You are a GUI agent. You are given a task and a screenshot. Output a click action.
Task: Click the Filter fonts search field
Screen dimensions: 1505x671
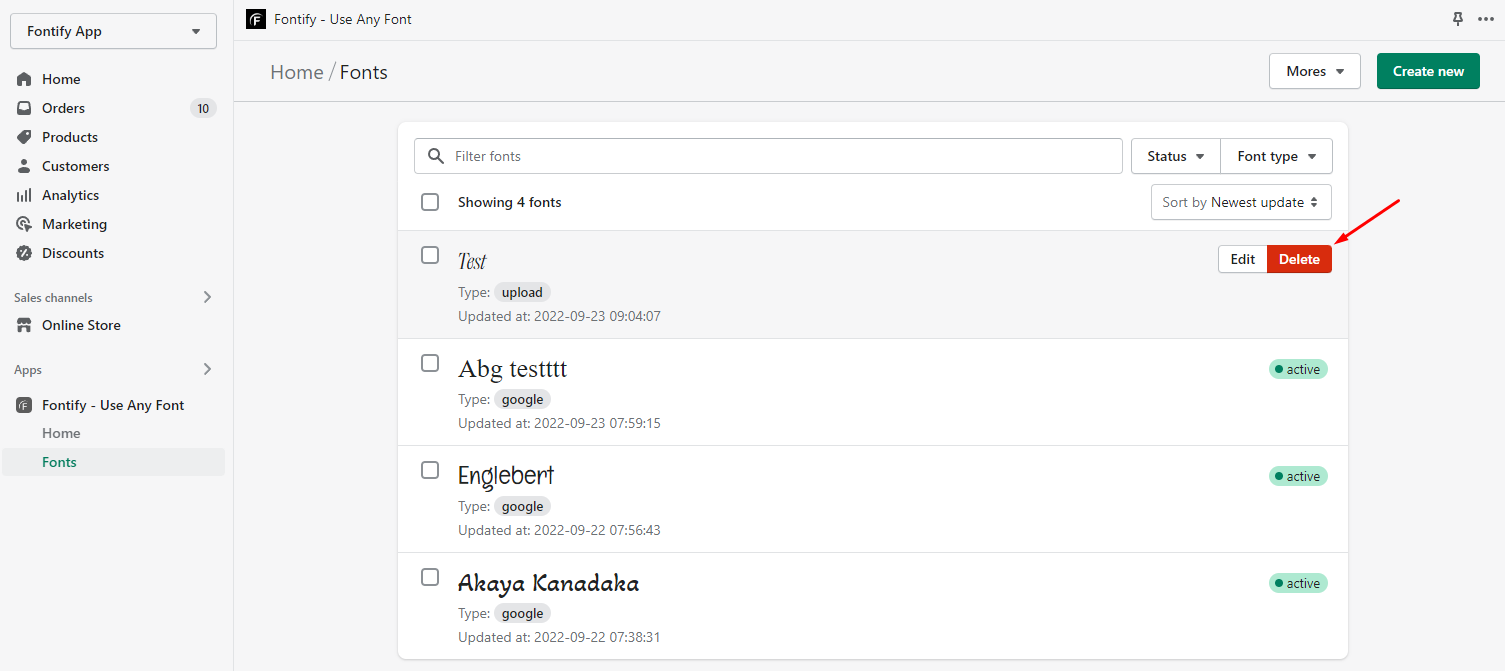pos(768,156)
